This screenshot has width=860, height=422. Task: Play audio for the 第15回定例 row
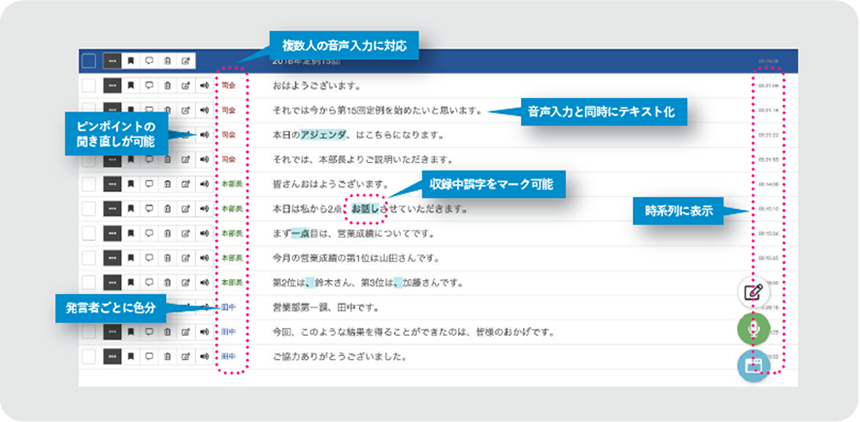click(x=204, y=110)
